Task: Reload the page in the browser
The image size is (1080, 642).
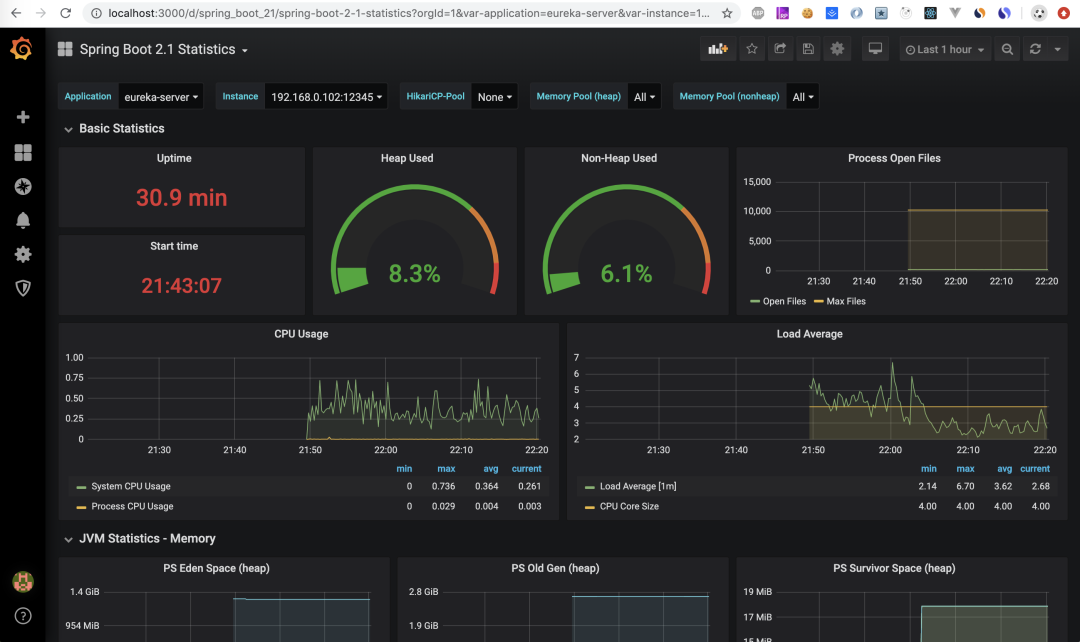Action: [x=65, y=13]
